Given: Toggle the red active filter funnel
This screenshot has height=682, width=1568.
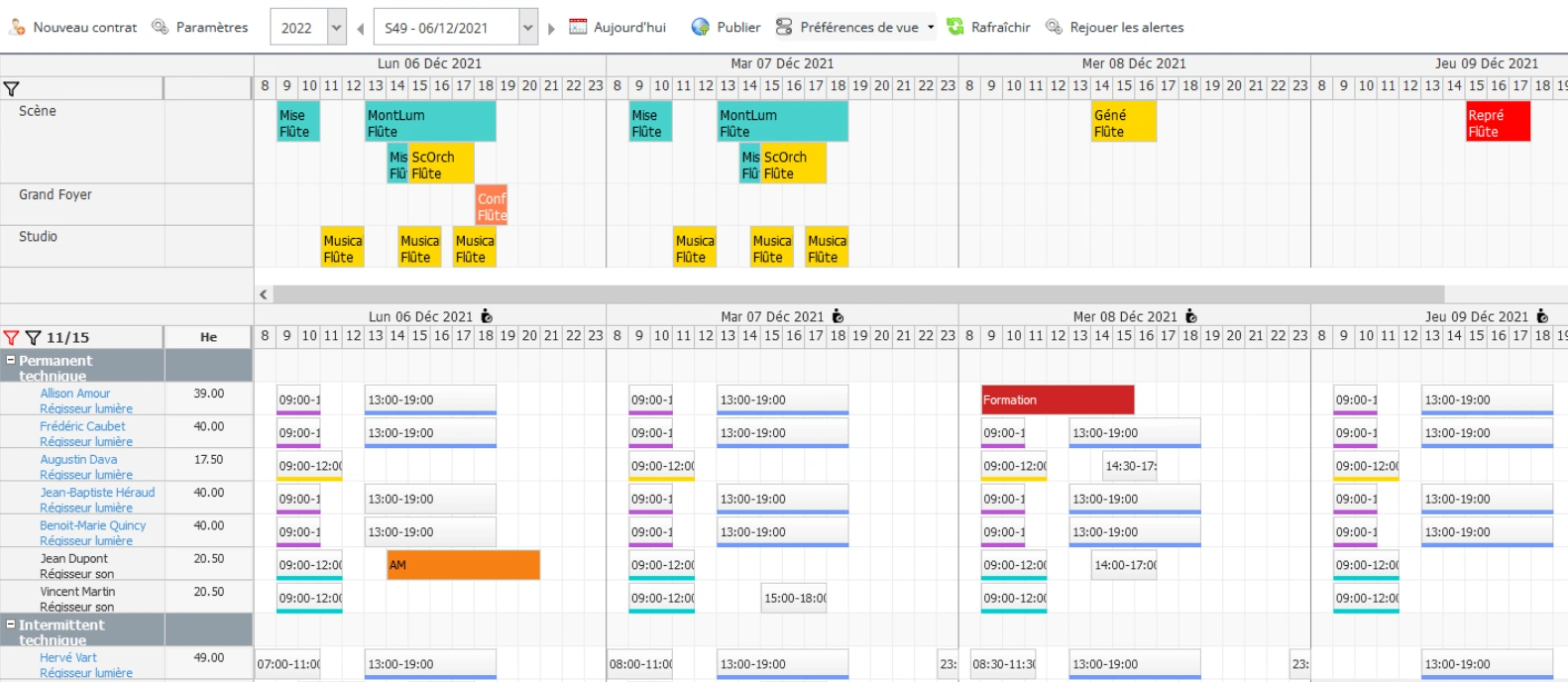Looking at the screenshot, I should click(11, 338).
